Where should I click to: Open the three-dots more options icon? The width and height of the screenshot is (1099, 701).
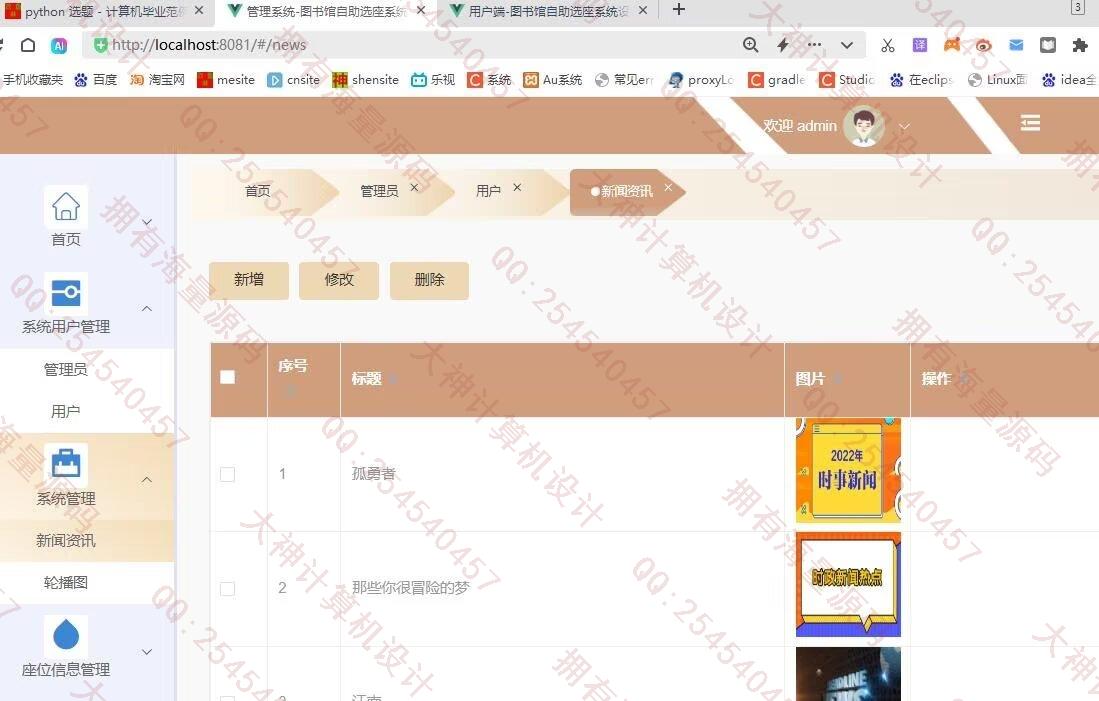[x=814, y=45]
